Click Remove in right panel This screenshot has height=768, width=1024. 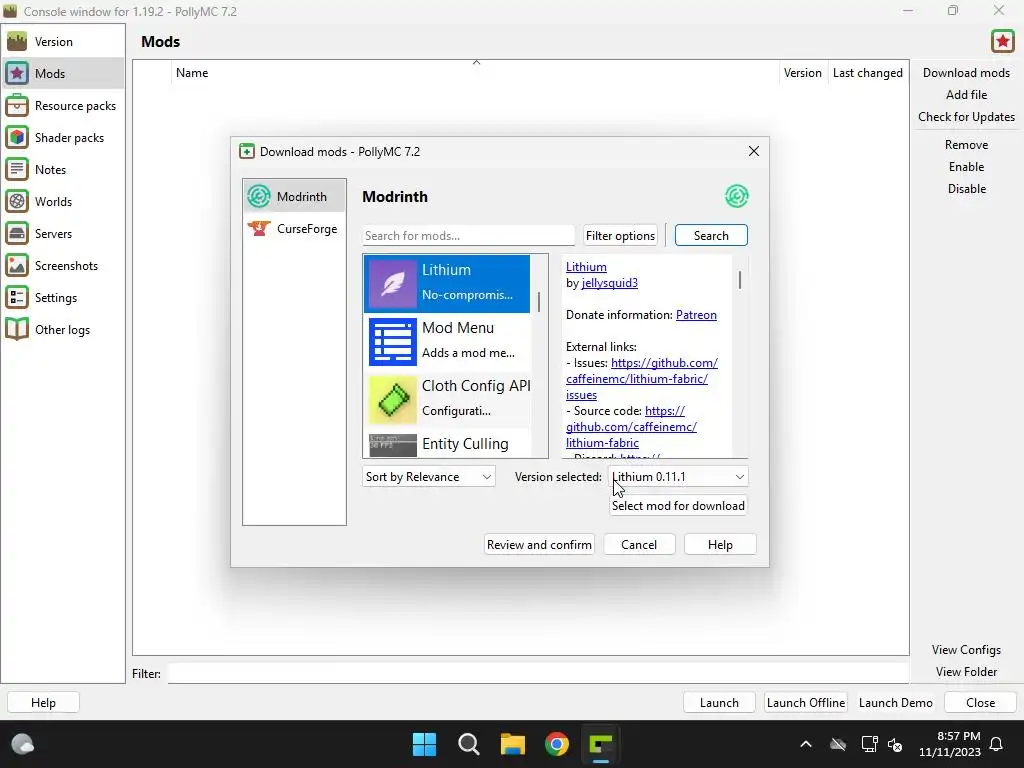(x=966, y=145)
